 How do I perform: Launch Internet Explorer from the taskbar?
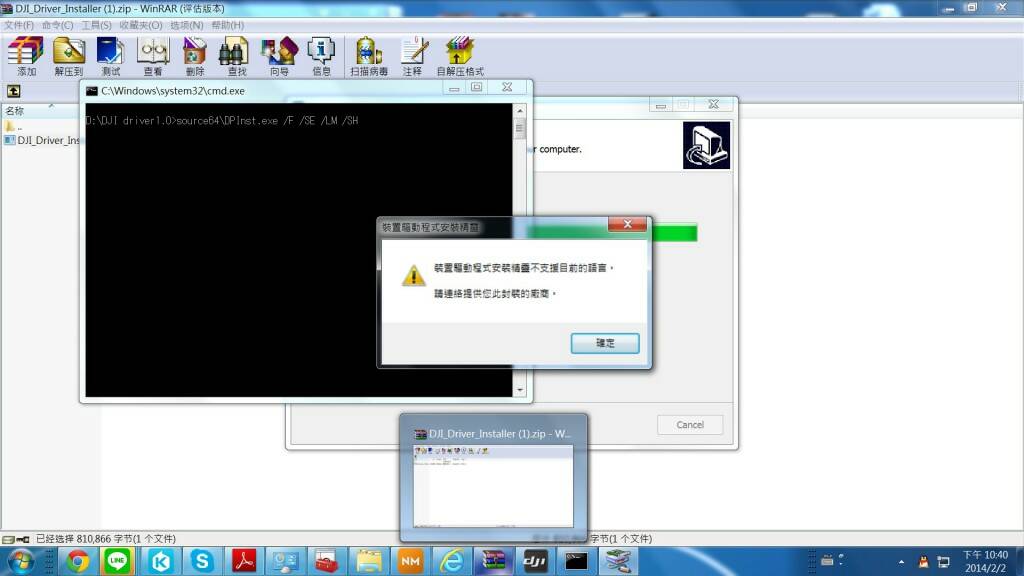point(452,561)
